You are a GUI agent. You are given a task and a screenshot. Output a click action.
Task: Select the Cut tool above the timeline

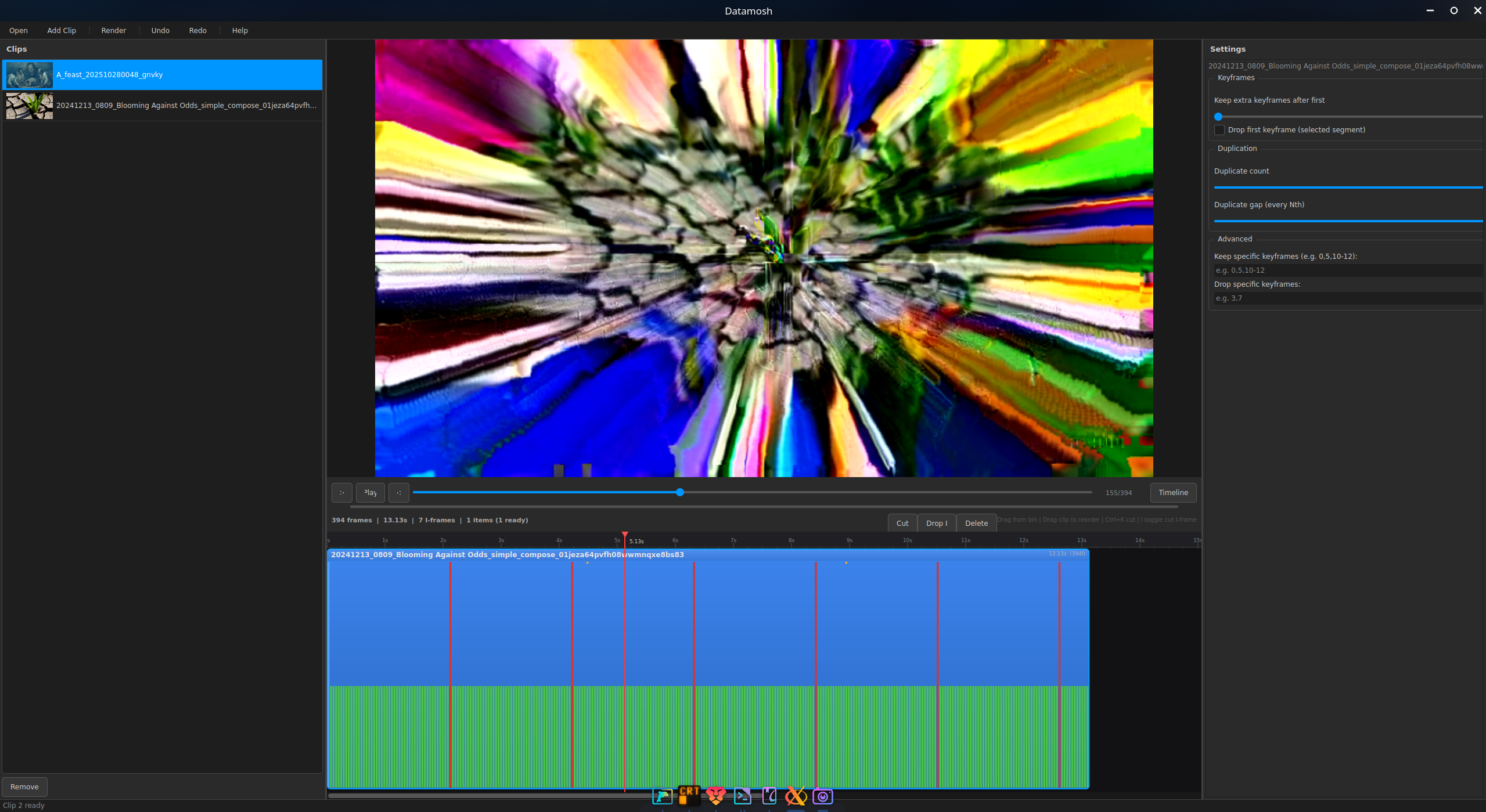tap(902, 522)
